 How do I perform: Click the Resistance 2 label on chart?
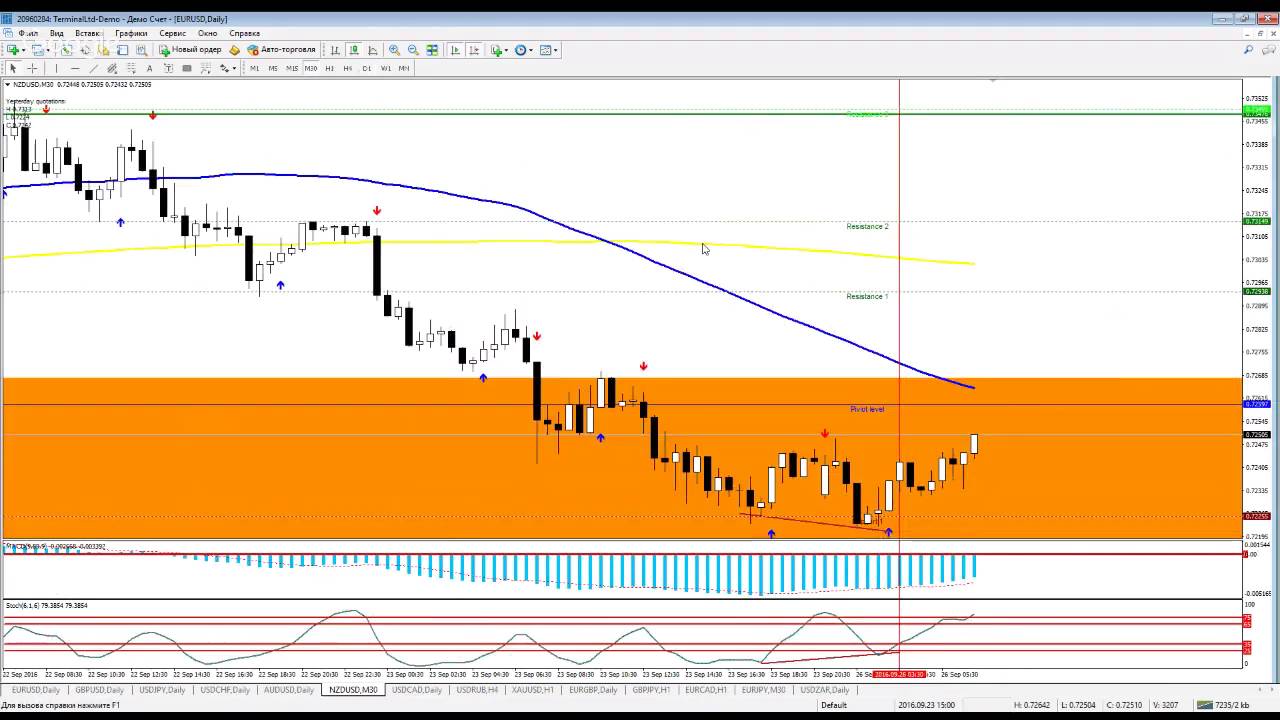point(867,226)
